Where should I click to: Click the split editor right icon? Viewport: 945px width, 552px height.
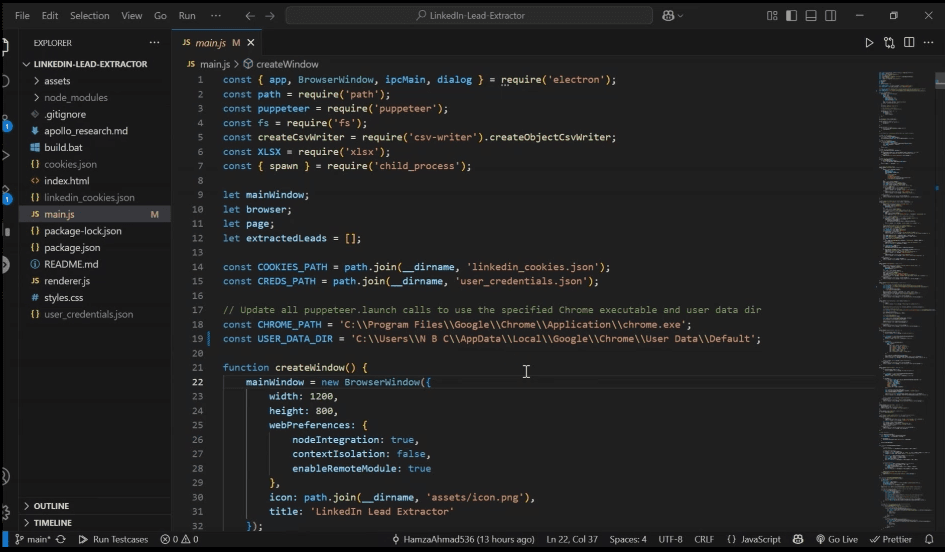click(909, 43)
